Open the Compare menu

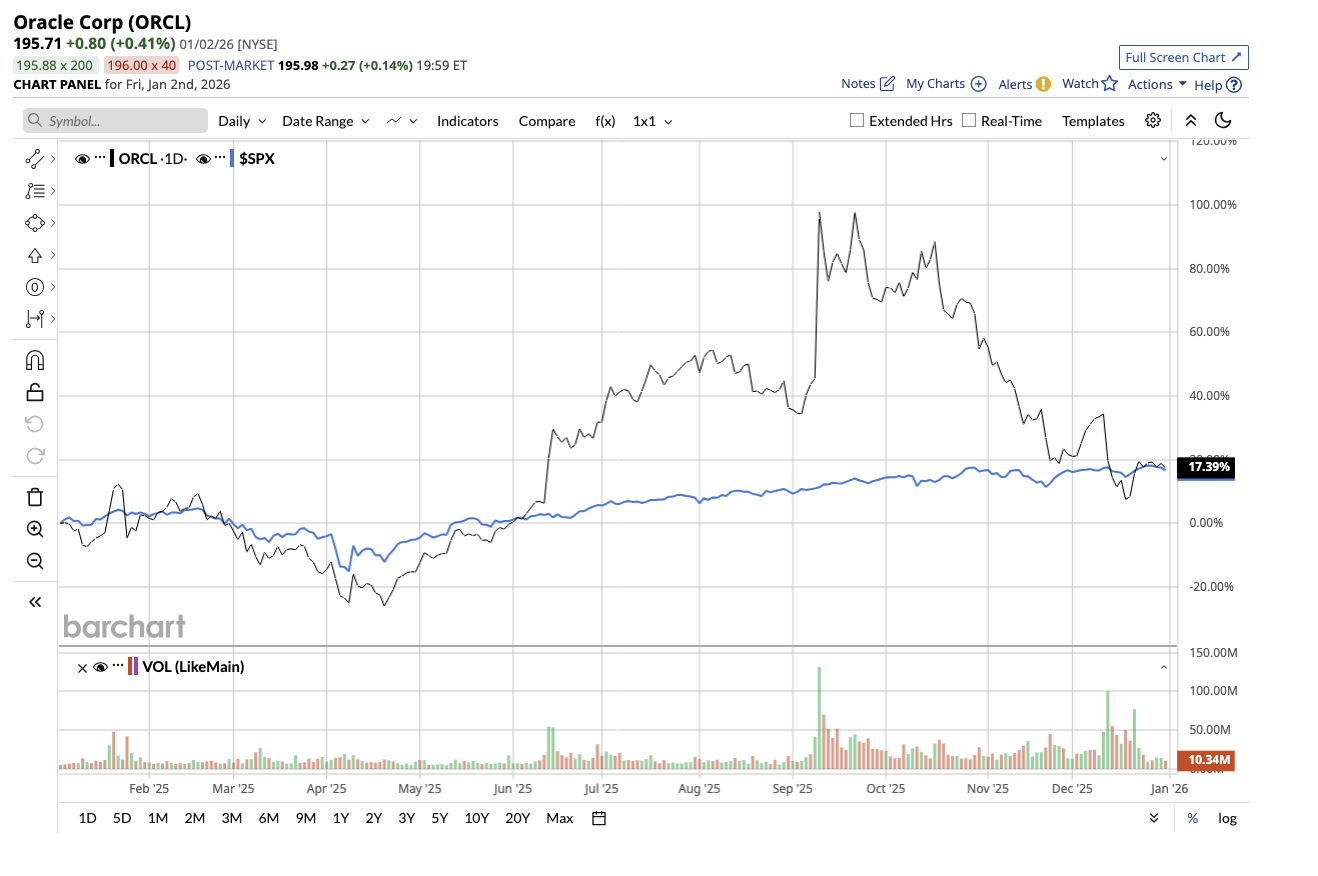tap(547, 121)
